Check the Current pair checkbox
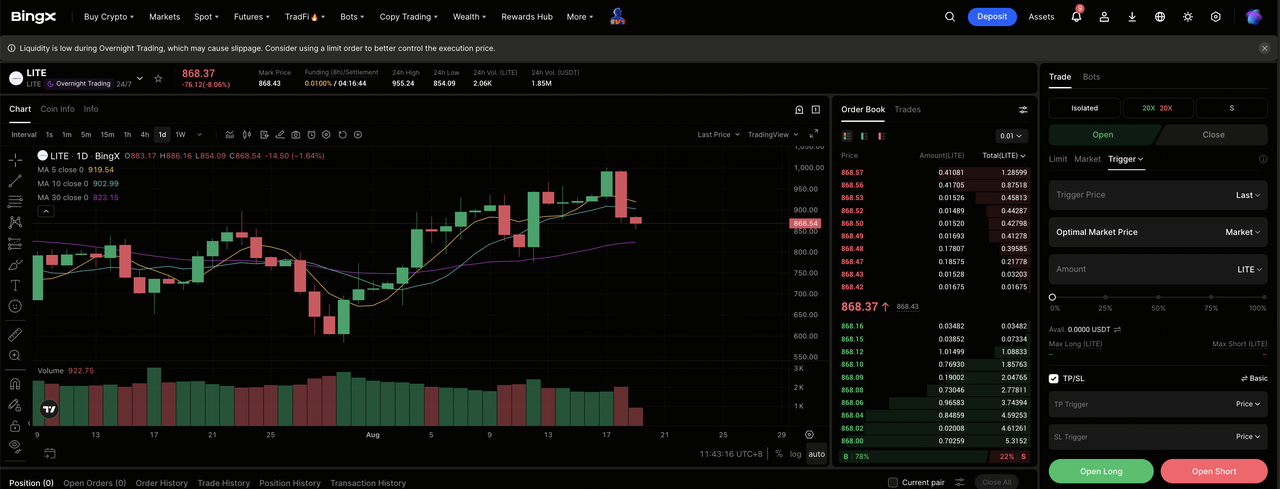Screen dimensions: 1280x489 pos(893,483)
